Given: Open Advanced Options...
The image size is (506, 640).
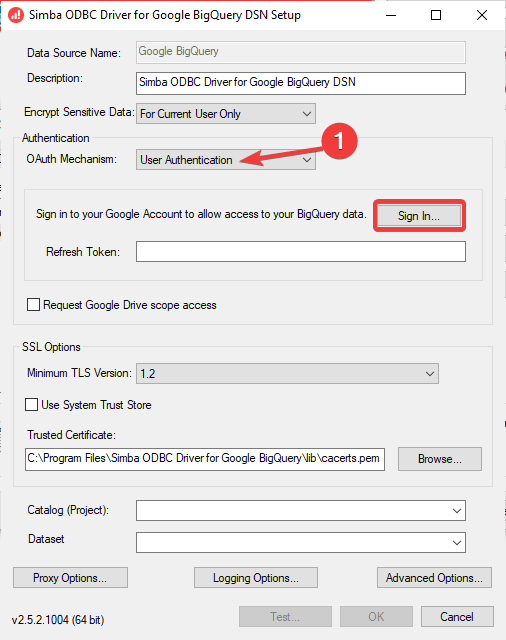Looking at the screenshot, I should click(x=434, y=578).
